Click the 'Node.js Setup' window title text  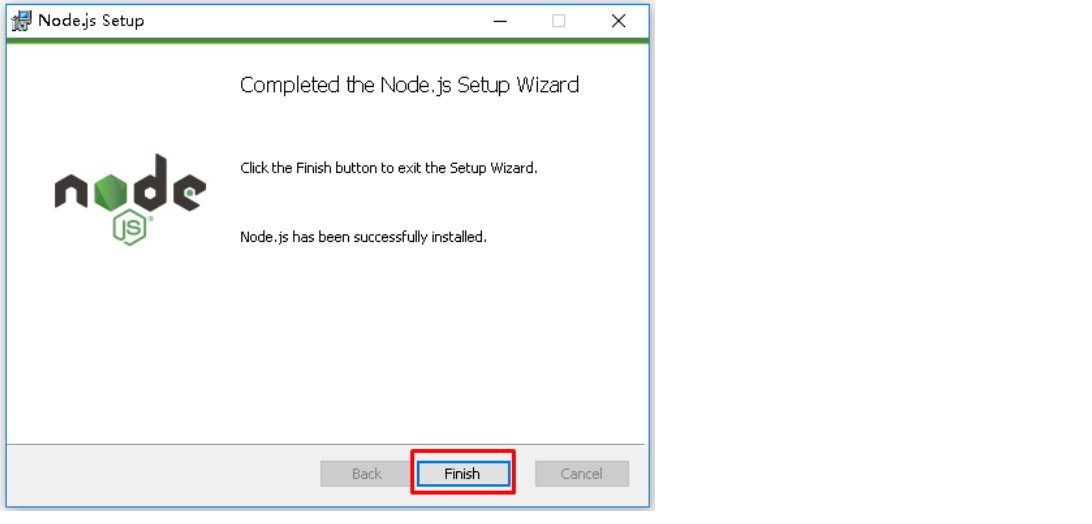point(91,21)
